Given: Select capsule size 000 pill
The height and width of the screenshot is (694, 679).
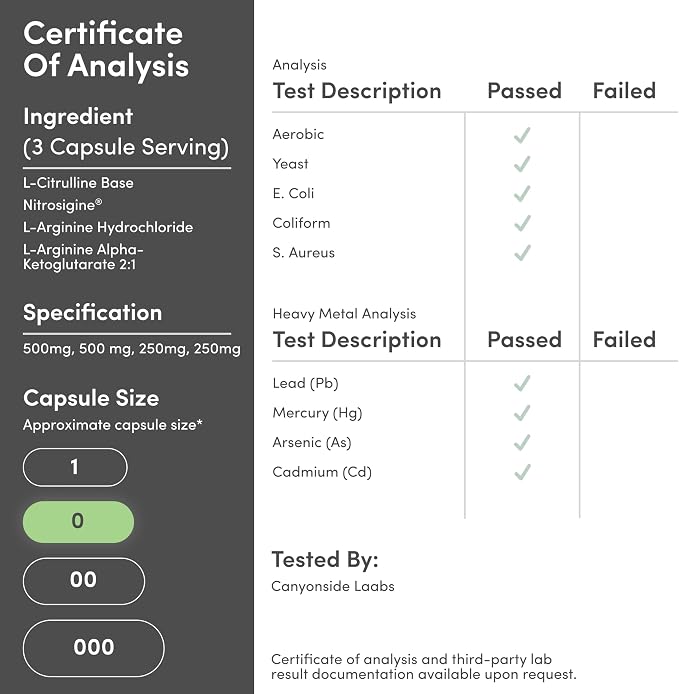Looking at the screenshot, I should pos(93,648).
